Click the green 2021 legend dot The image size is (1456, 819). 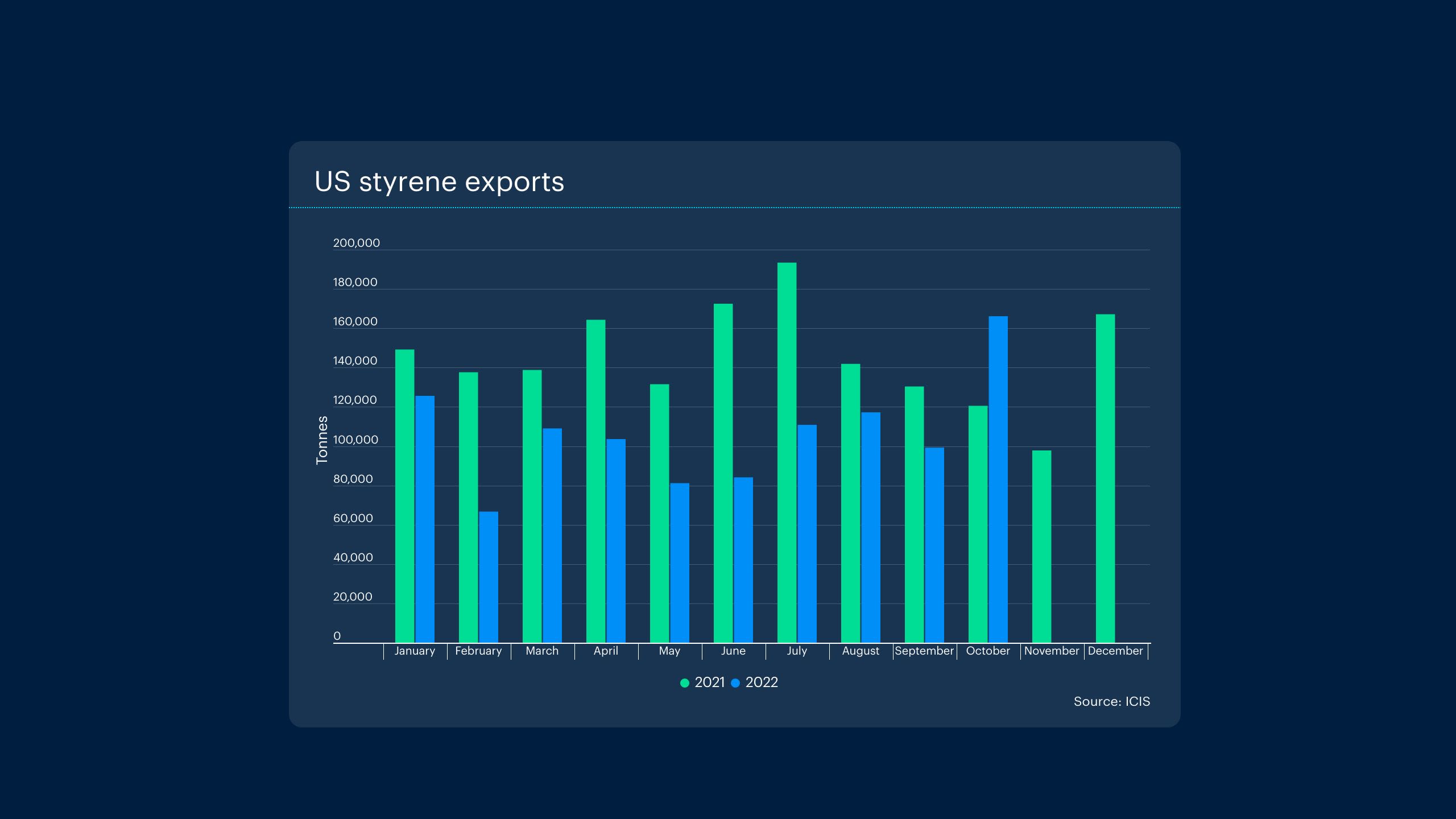point(685,683)
